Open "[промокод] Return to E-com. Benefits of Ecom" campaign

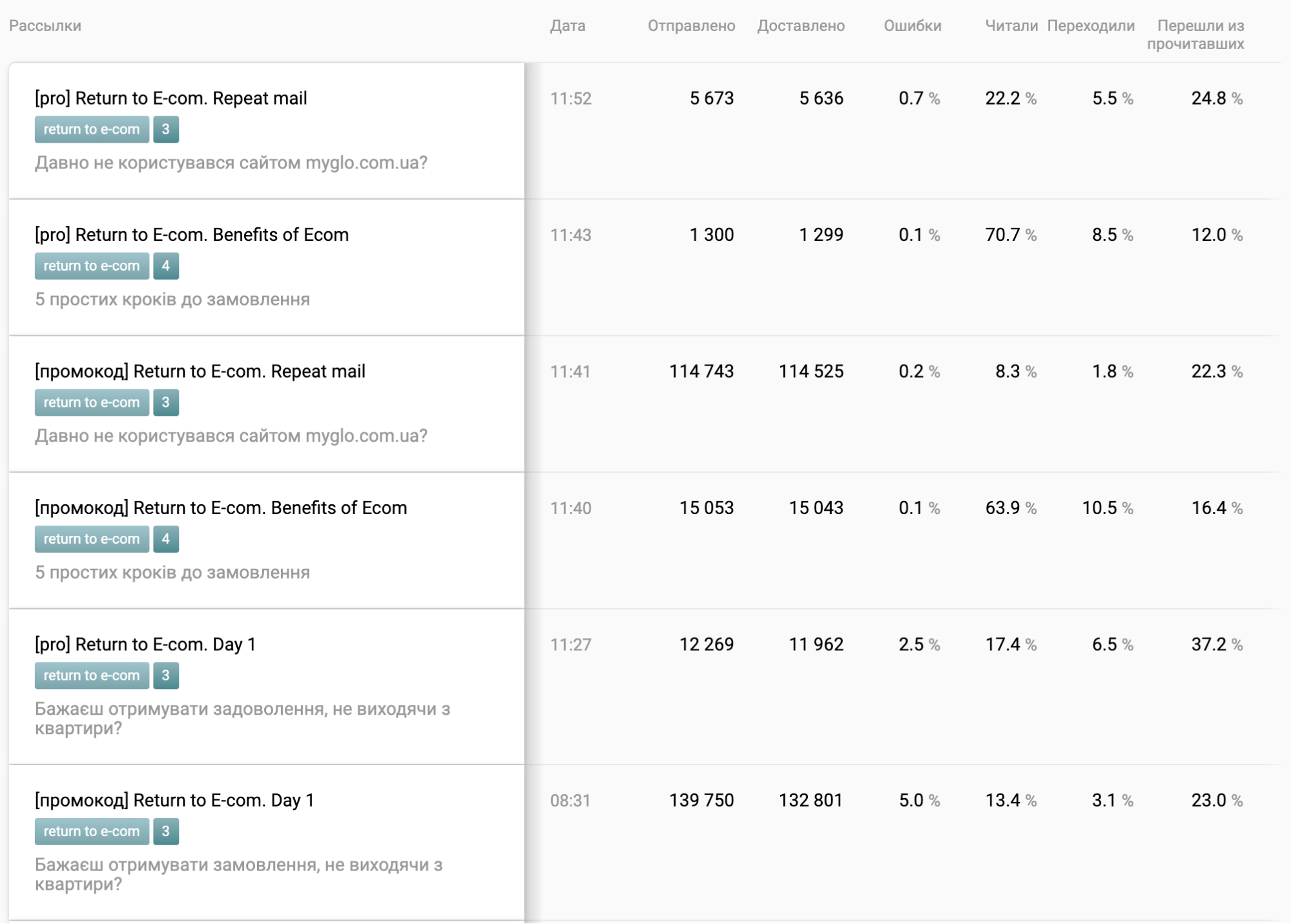(x=221, y=508)
